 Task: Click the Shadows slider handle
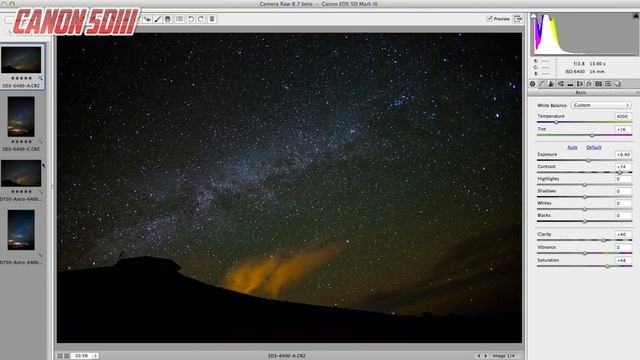(x=584, y=197)
